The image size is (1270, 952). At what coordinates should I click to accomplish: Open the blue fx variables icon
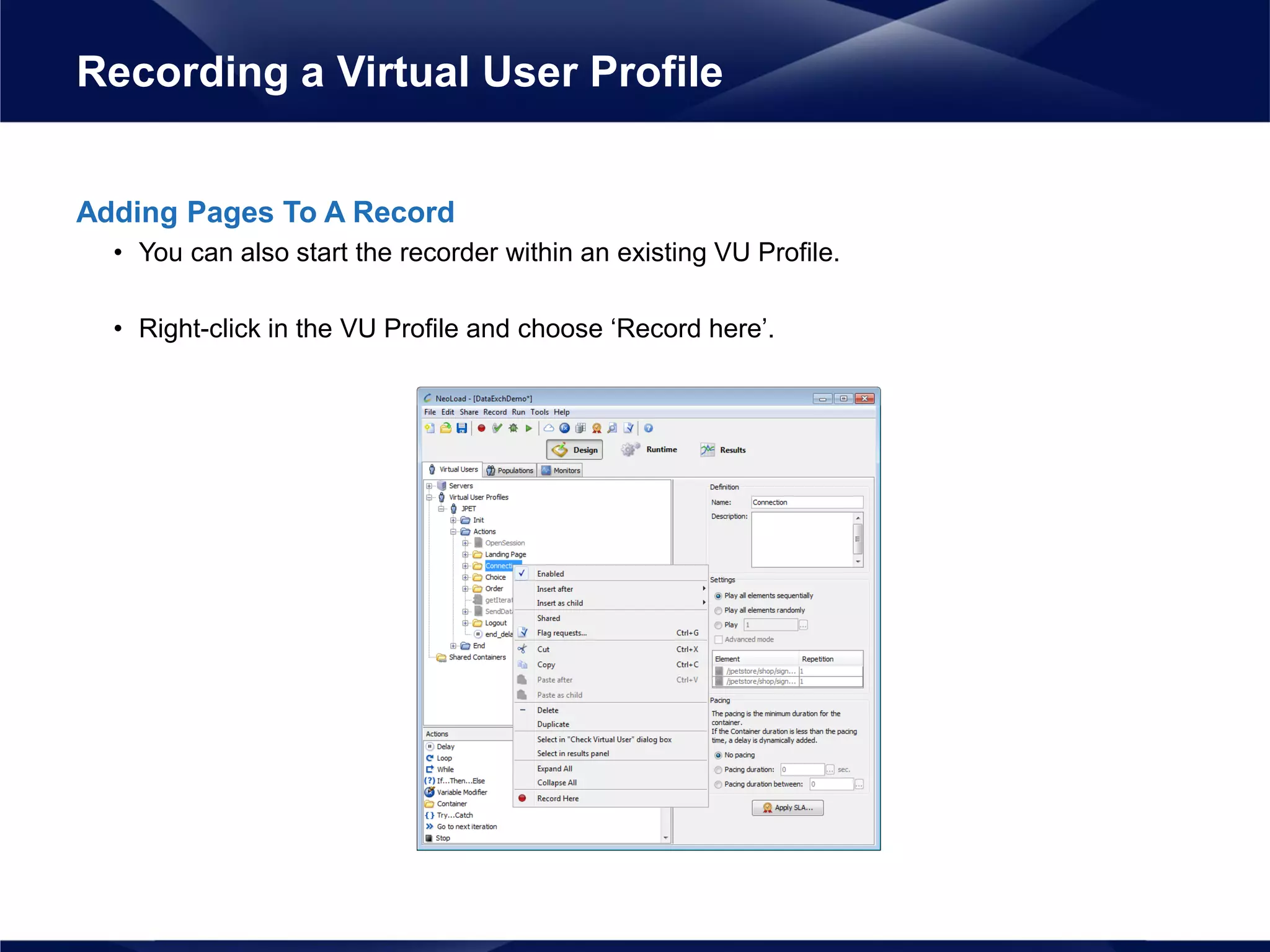click(x=564, y=428)
